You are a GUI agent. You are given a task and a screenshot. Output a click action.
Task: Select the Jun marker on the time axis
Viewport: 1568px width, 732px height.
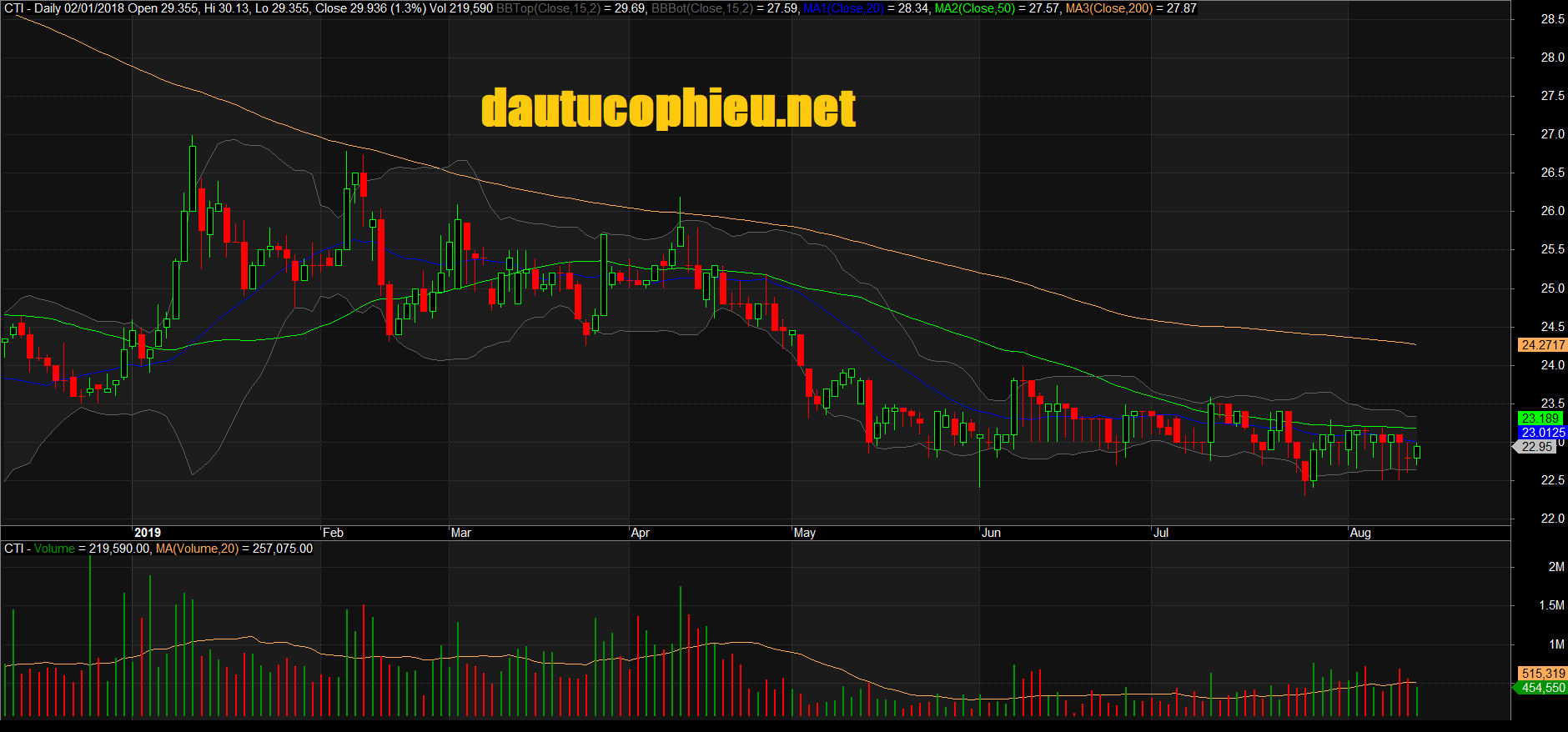[991, 533]
